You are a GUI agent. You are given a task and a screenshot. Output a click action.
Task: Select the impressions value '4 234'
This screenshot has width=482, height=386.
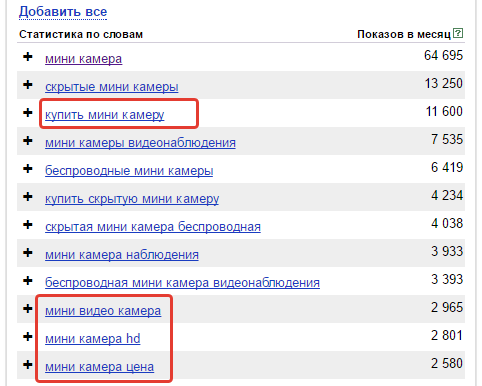(447, 195)
